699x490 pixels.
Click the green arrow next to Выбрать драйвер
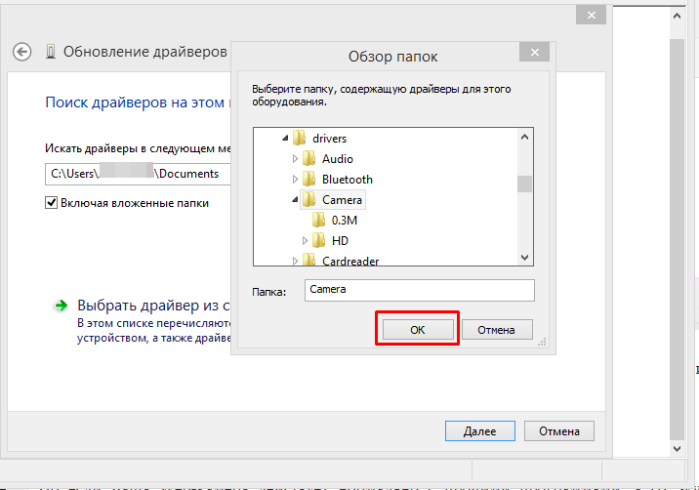click(61, 305)
